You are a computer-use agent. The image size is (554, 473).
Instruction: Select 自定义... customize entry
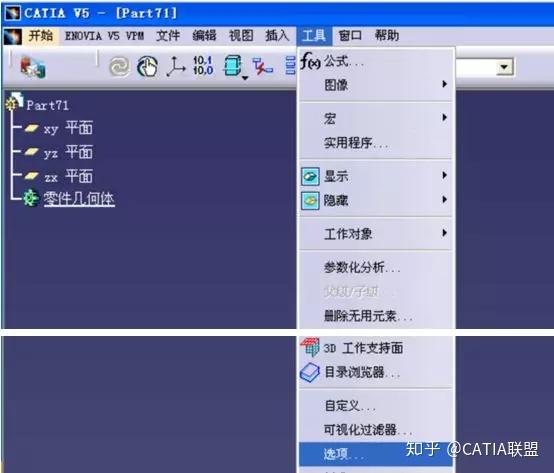tap(376, 406)
